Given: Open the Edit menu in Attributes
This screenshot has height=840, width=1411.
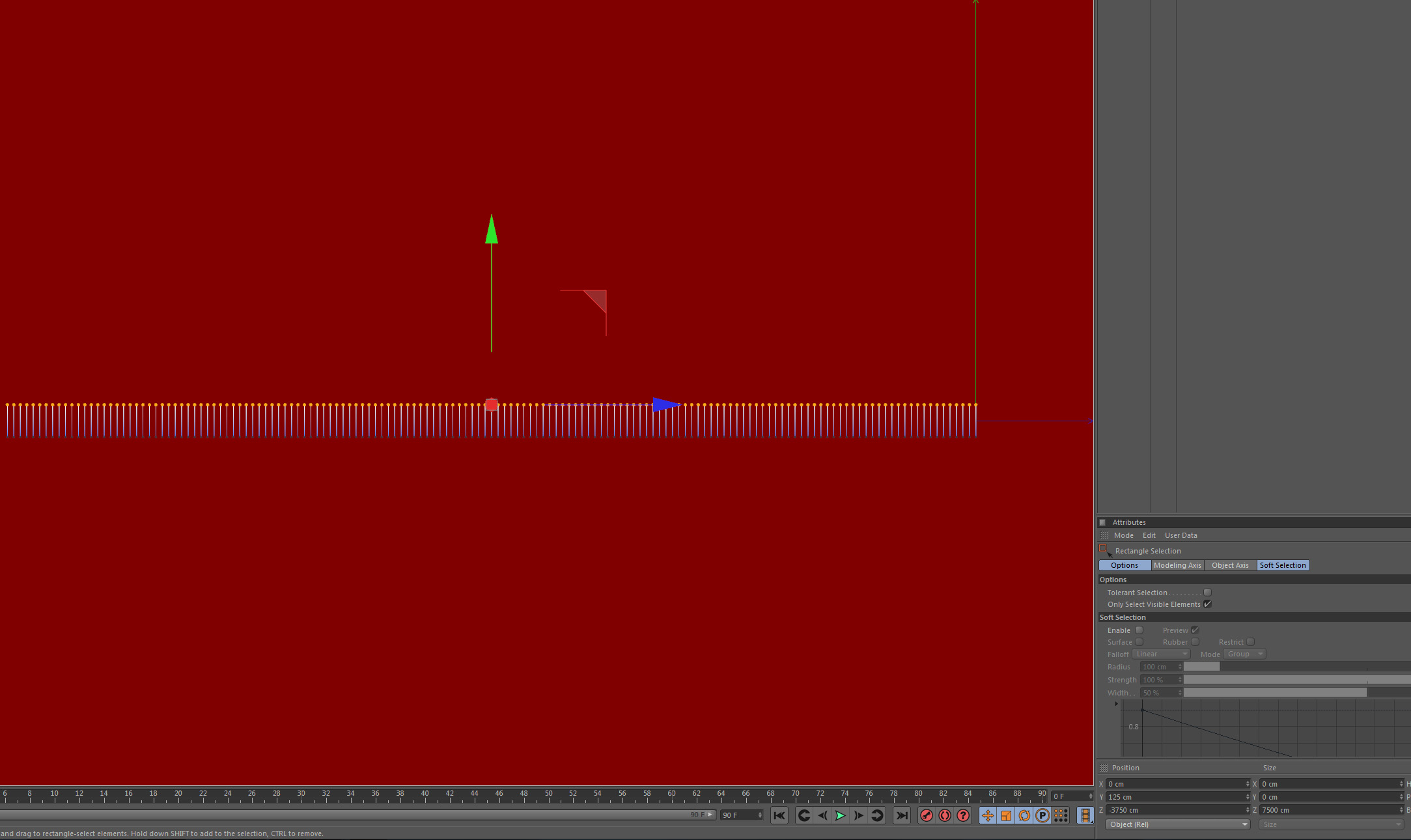Looking at the screenshot, I should (1149, 535).
